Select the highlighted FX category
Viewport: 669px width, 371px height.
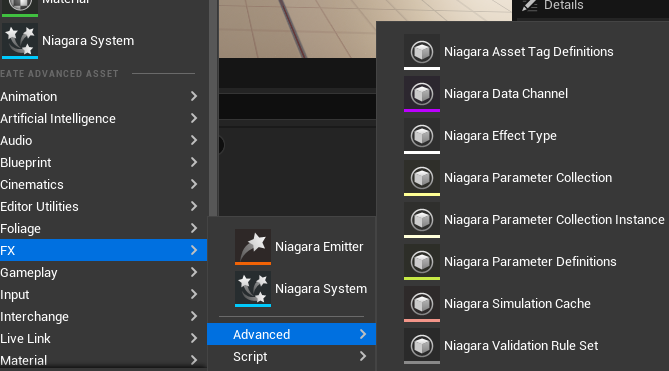click(x=103, y=250)
